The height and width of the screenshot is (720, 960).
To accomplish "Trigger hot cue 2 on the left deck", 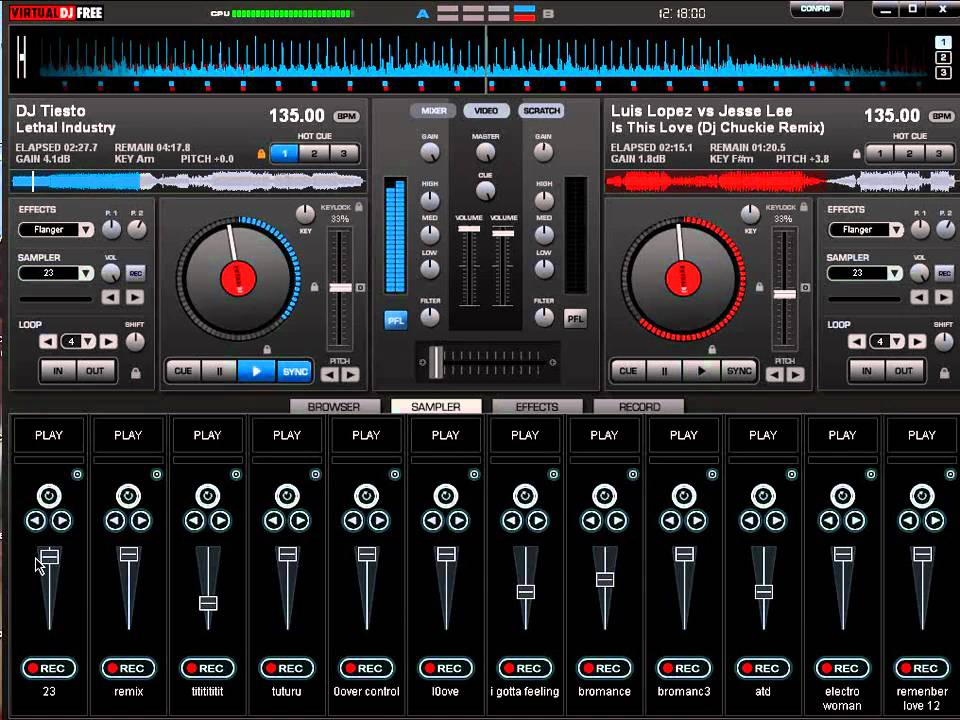I will click(x=314, y=154).
